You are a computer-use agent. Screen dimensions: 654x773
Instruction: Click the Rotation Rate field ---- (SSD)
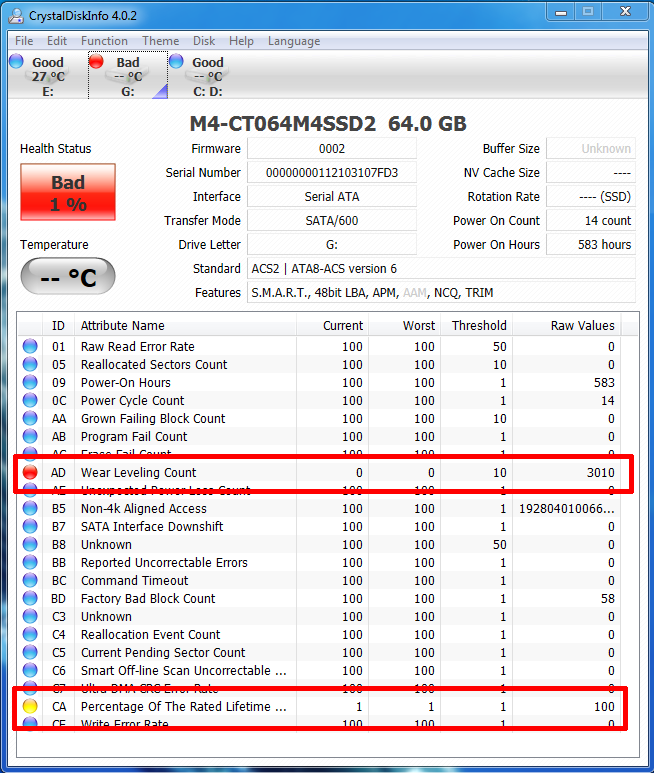click(591, 197)
